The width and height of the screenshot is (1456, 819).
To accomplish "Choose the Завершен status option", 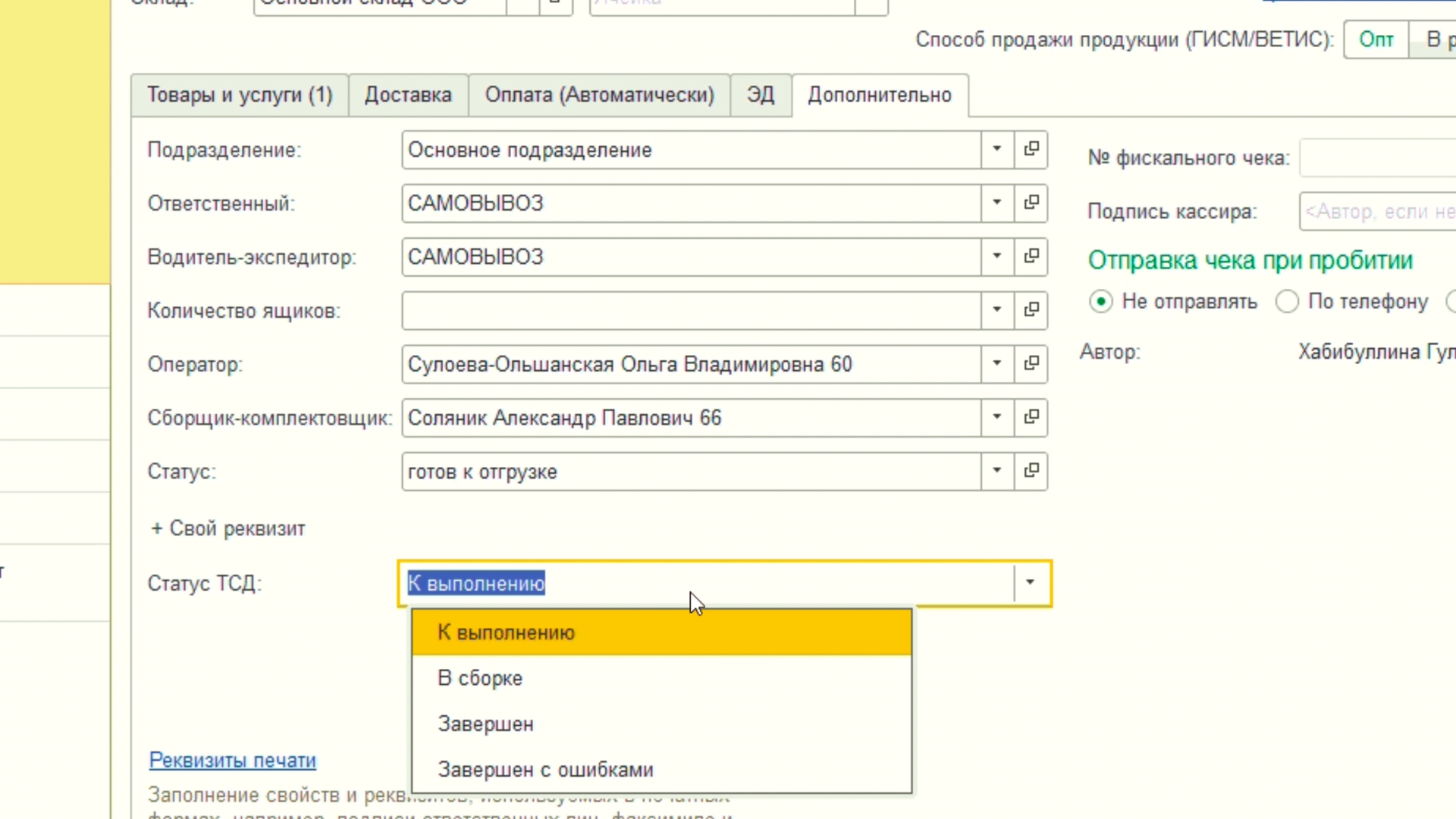I will 661,724.
